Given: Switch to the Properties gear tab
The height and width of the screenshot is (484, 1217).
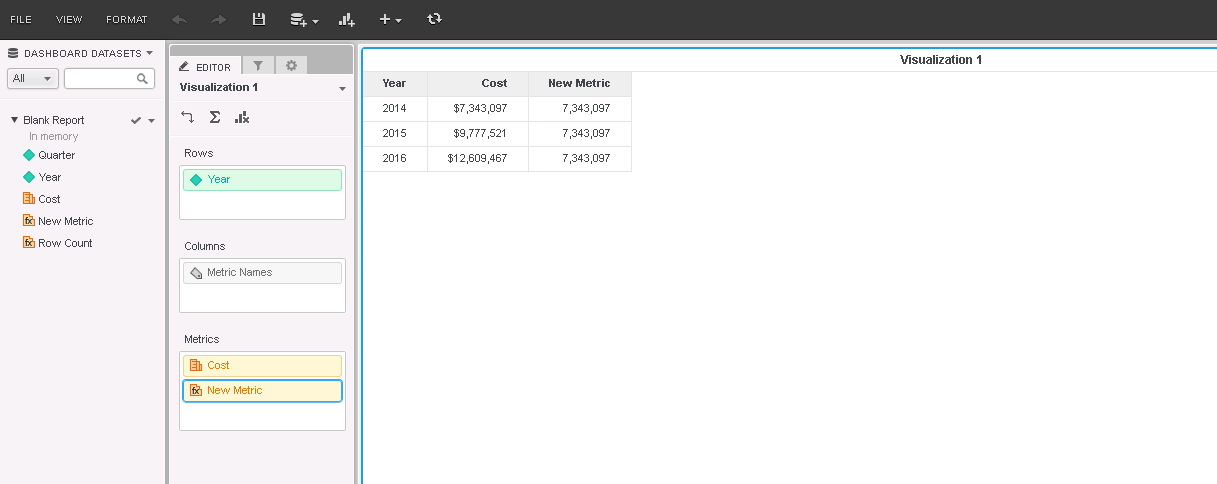Looking at the screenshot, I should coord(291,66).
